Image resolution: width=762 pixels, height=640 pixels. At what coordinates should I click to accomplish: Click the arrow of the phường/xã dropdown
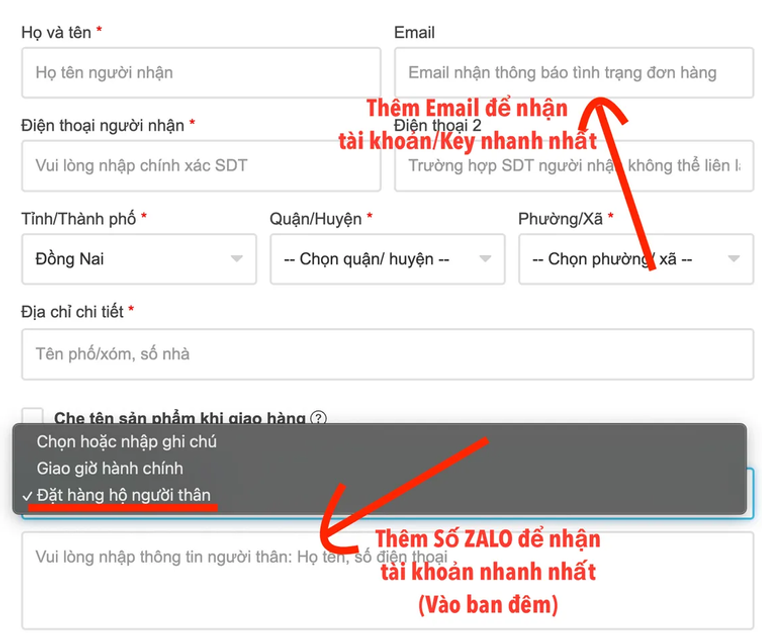click(734, 259)
